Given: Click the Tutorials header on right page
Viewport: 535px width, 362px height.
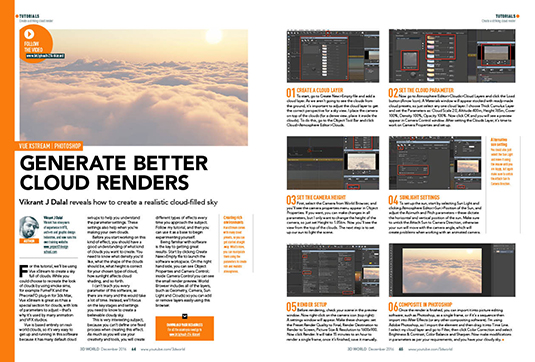Looking at the screenshot, I should (506, 16).
